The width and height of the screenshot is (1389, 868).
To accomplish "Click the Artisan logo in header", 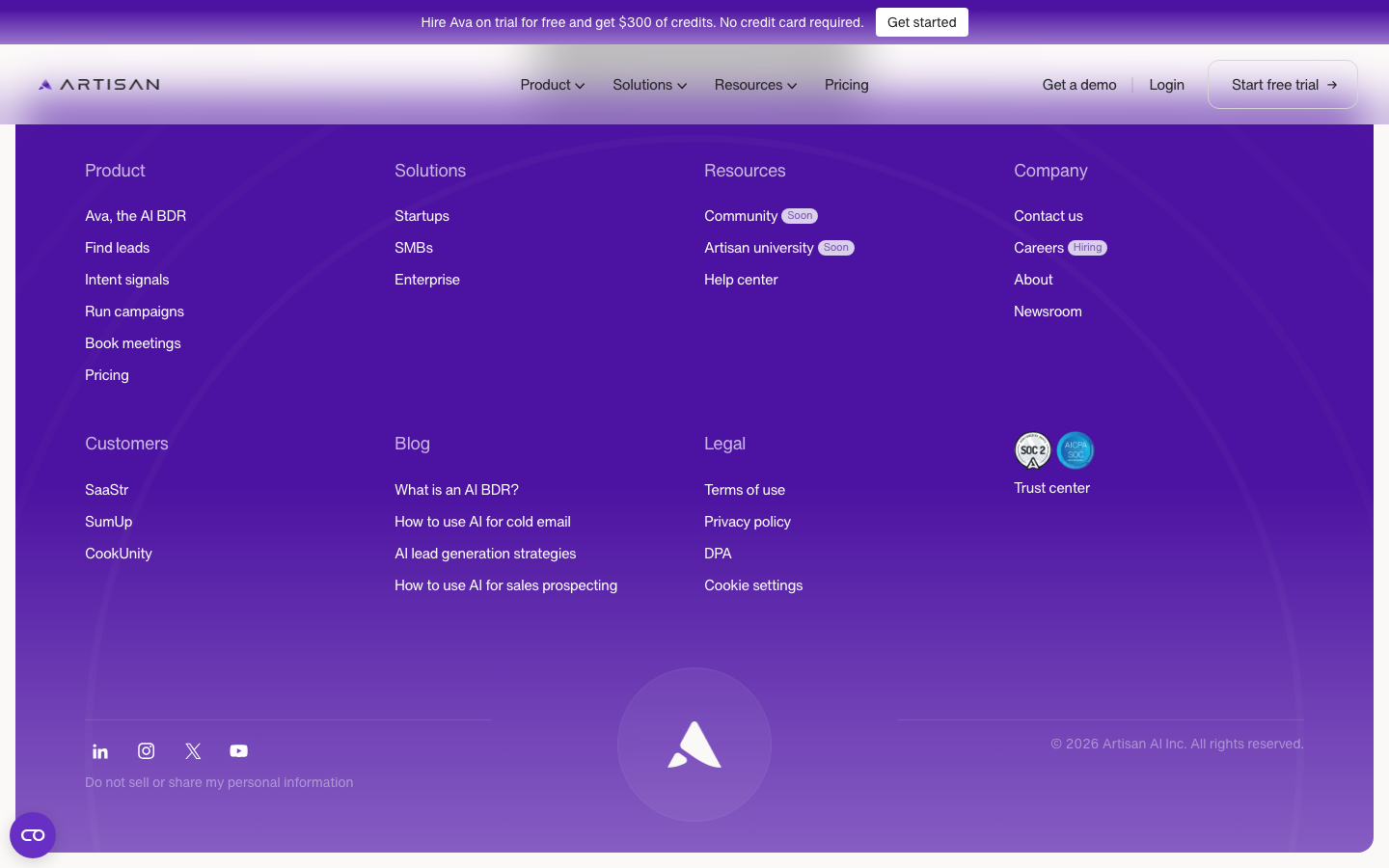I will pyautogui.click(x=99, y=85).
